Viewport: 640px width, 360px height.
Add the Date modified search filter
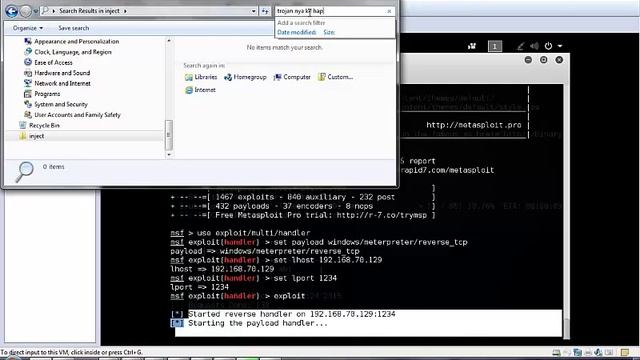[297, 32]
